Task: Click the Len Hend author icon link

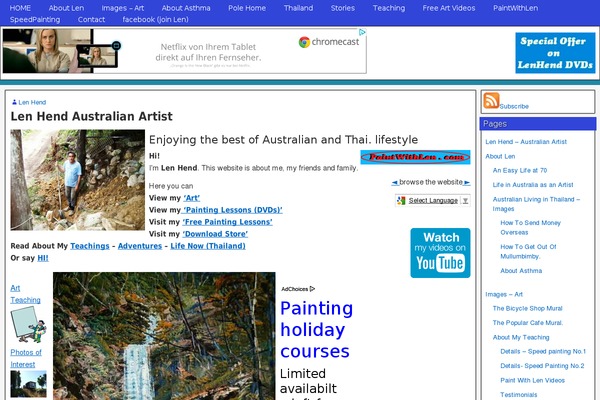Action: (x=14, y=103)
